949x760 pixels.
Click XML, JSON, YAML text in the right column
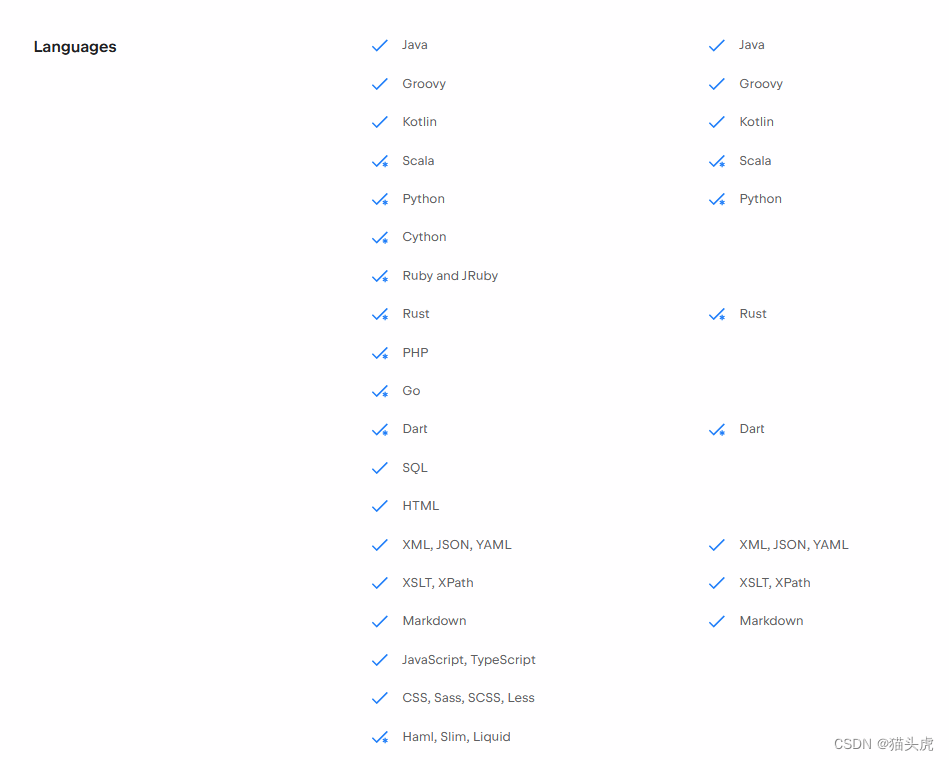[x=794, y=545]
